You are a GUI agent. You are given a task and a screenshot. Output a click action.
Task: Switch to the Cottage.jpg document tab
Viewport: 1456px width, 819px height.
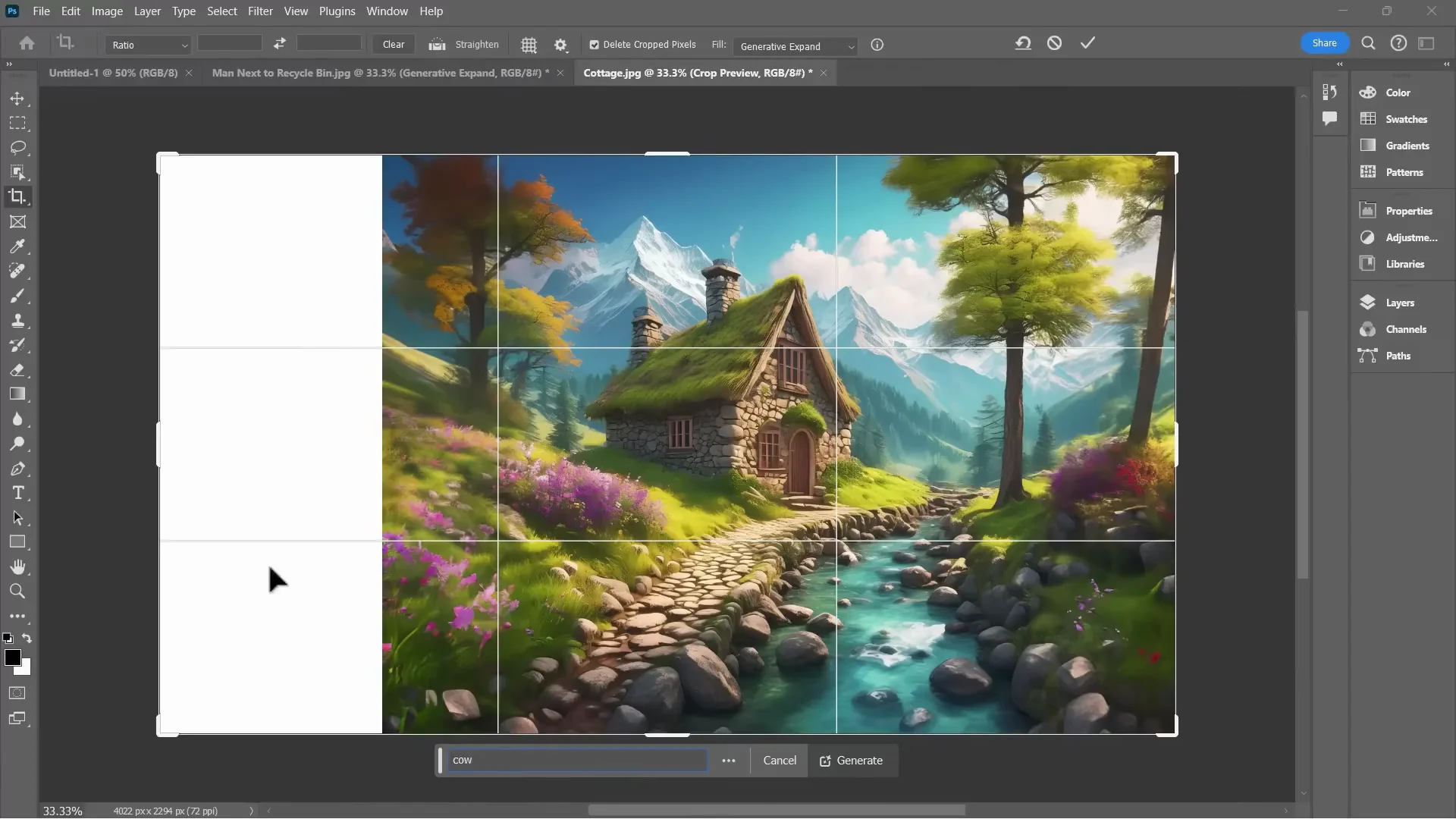[x=695, y=73]
